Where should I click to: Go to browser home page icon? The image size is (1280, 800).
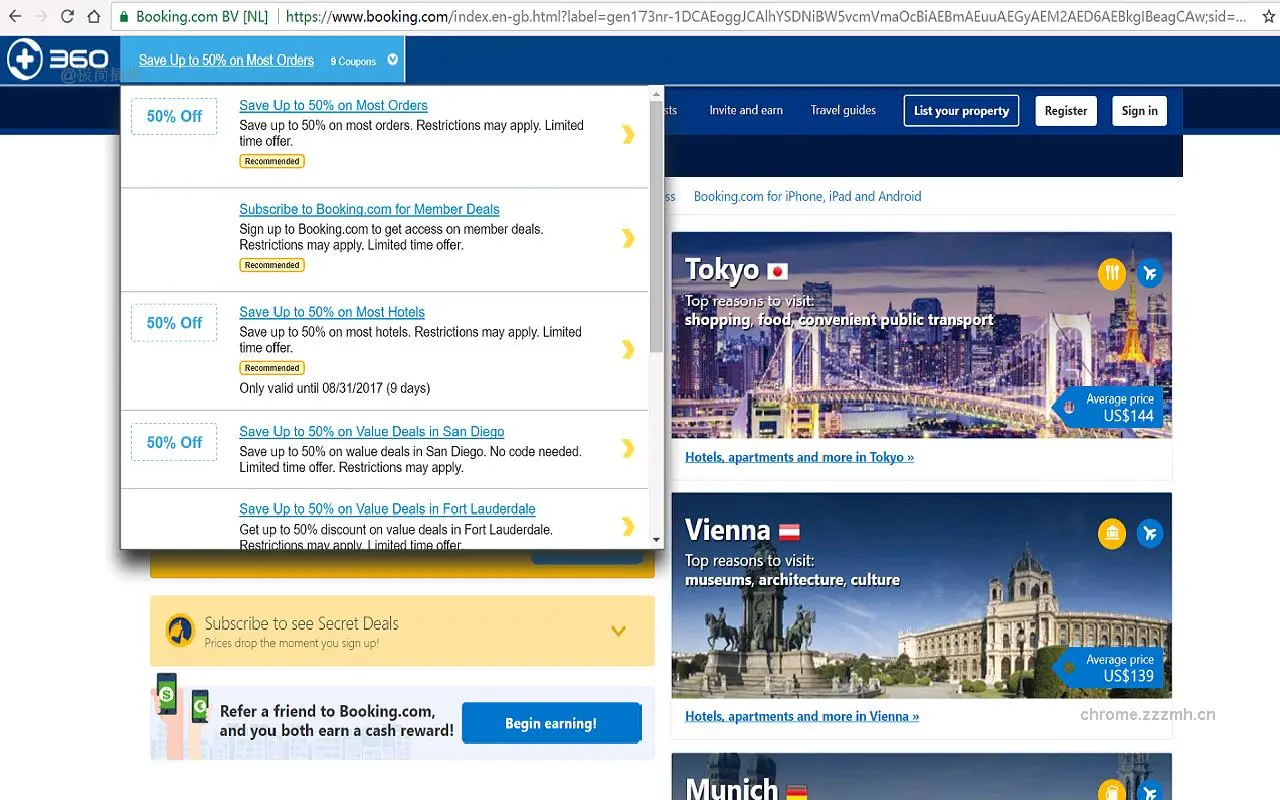click(x=94, y=17)
